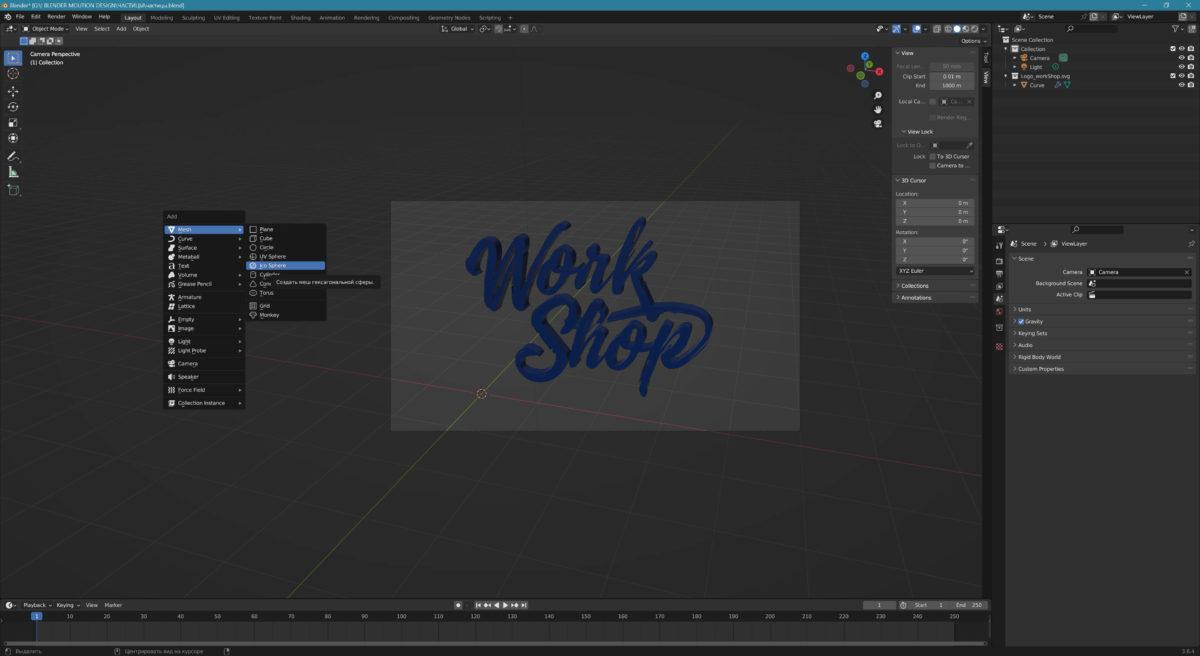Activate the Select Box tool in the left toolbar
Screen dimensions: 1200x656
(13, 58)
